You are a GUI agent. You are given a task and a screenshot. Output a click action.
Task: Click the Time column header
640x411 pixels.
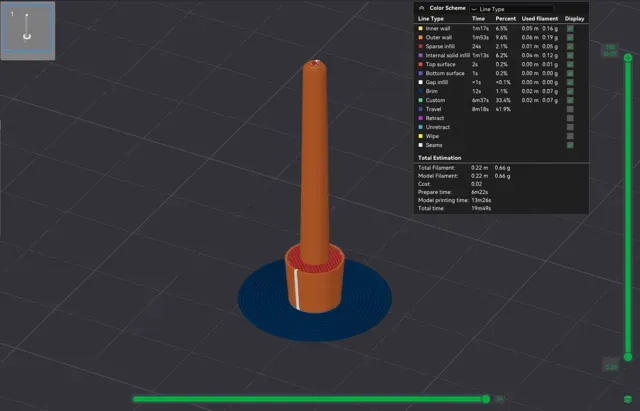[478, 19]
